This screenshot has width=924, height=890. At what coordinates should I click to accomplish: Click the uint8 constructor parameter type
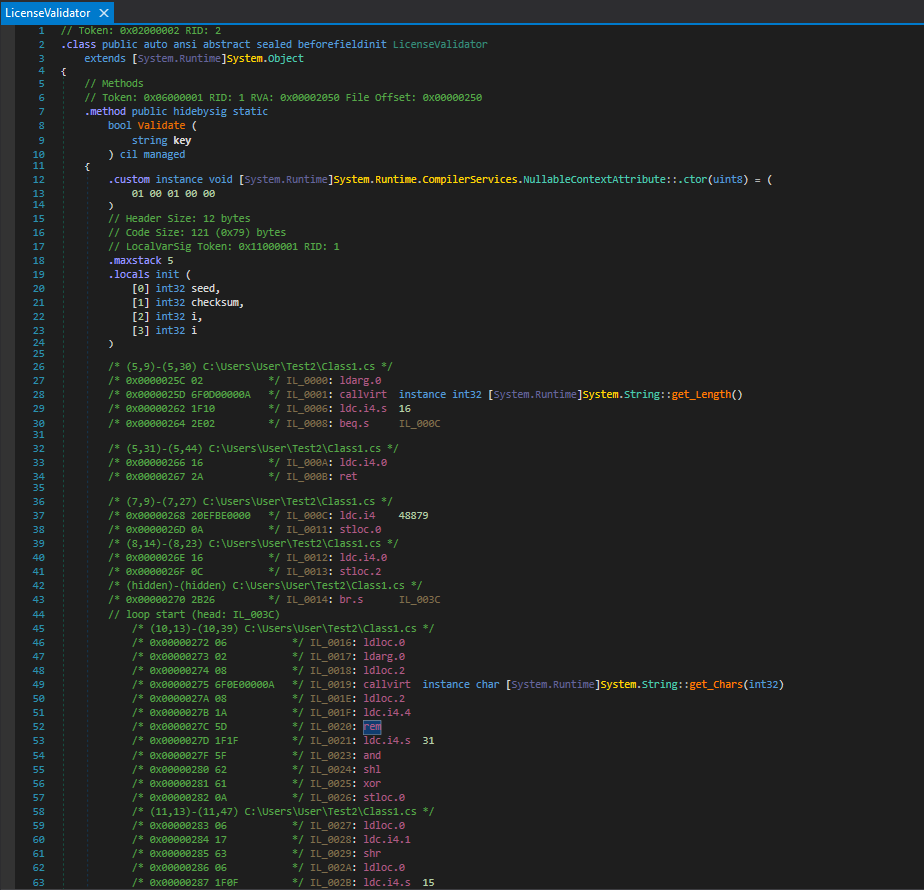point(728,179)
